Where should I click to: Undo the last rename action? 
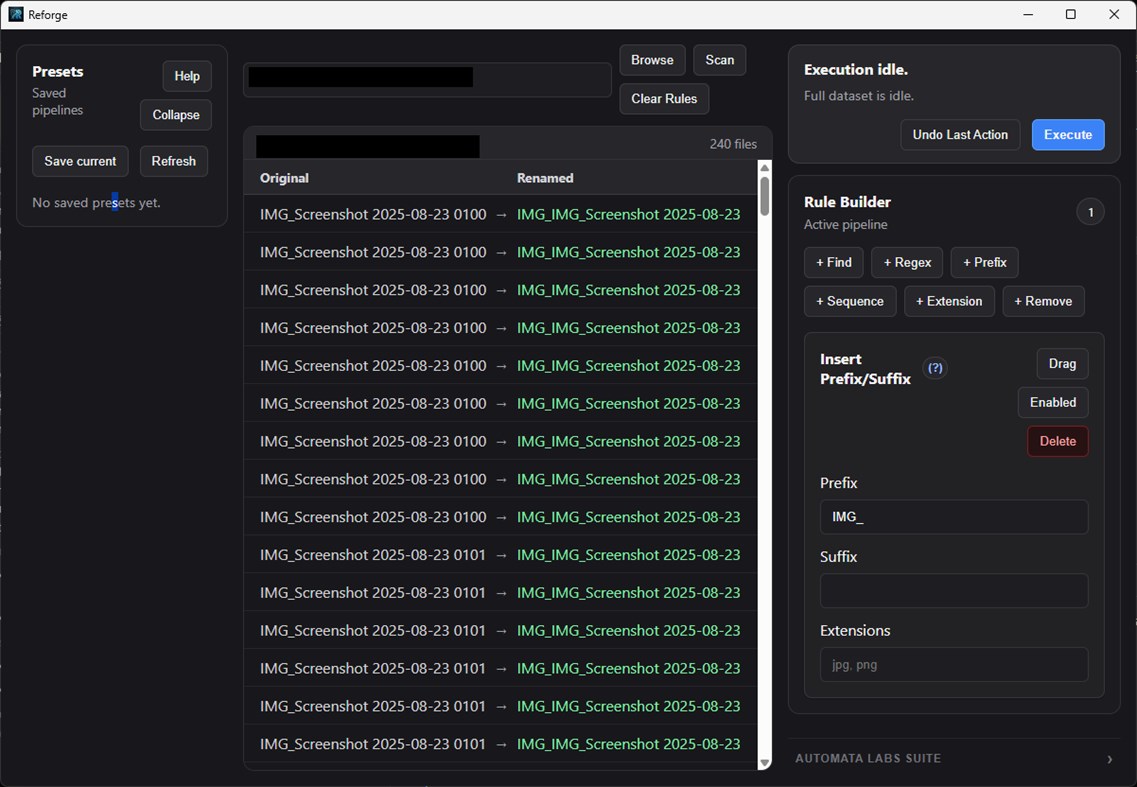959,134
